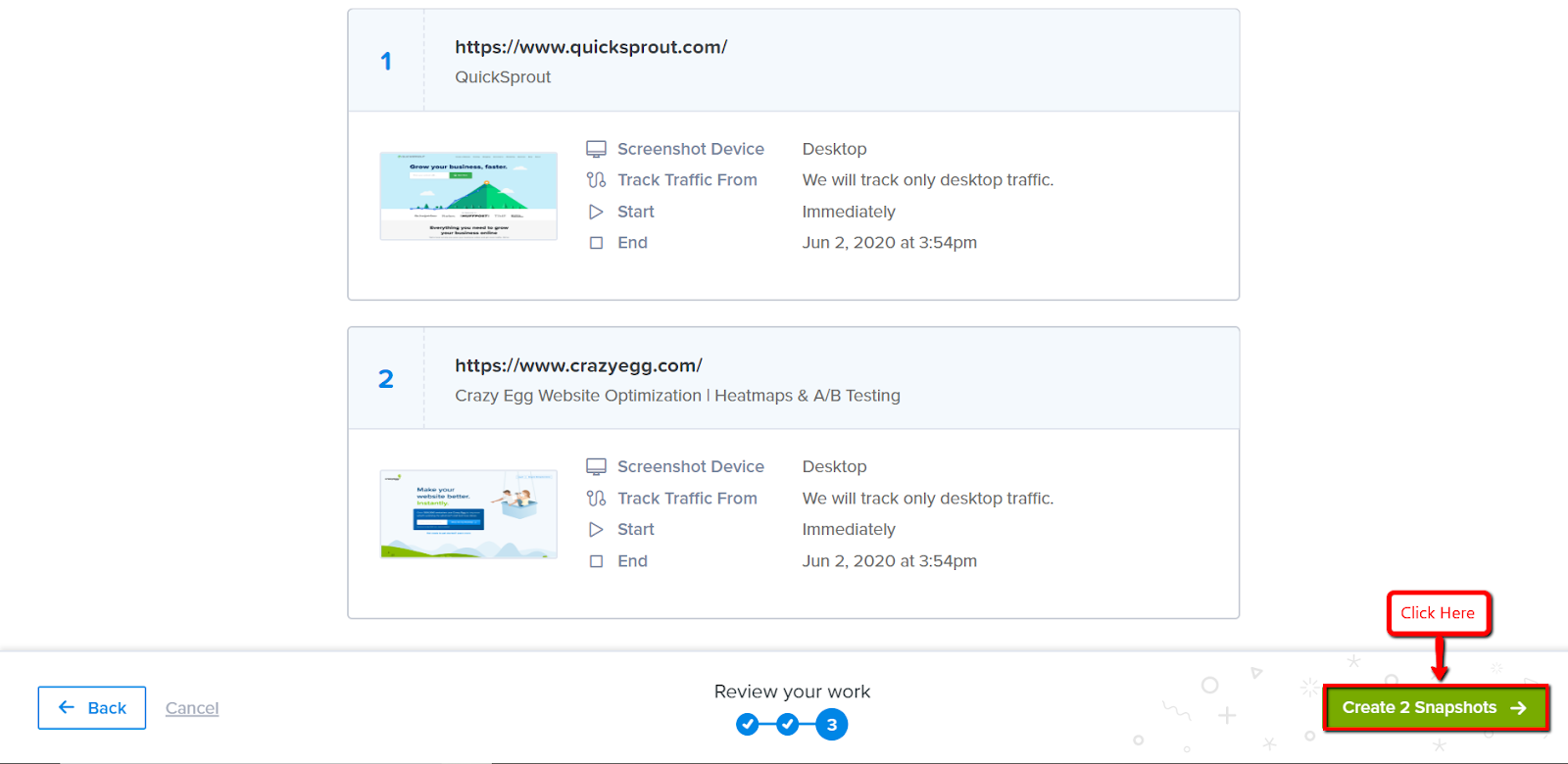Click the Start label in QuickSprout card
This screenshot has height=764, width=1568.
636,212
